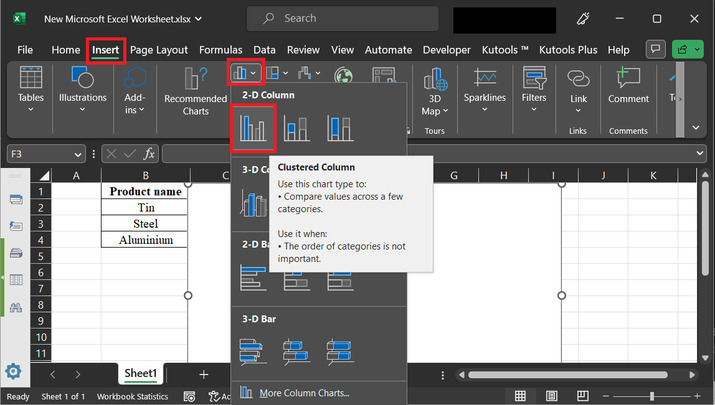Screen dimensions: 715x405
Task: Choose the 3-D Clustered Bar chart
Action: 252,350
